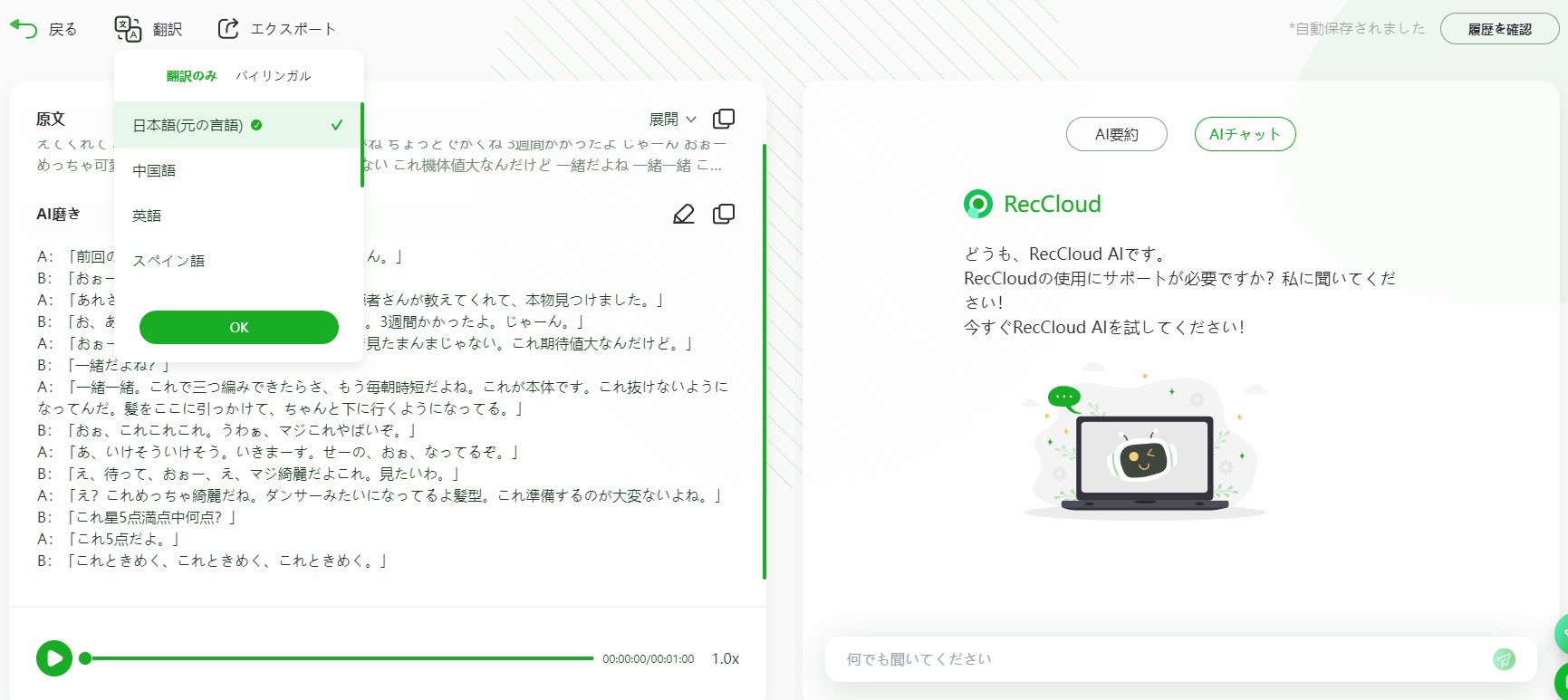Switch to 翻訳のみ tab
Image resolution: width=1568 pixels, height=700 pixels.
pos(191,76)
